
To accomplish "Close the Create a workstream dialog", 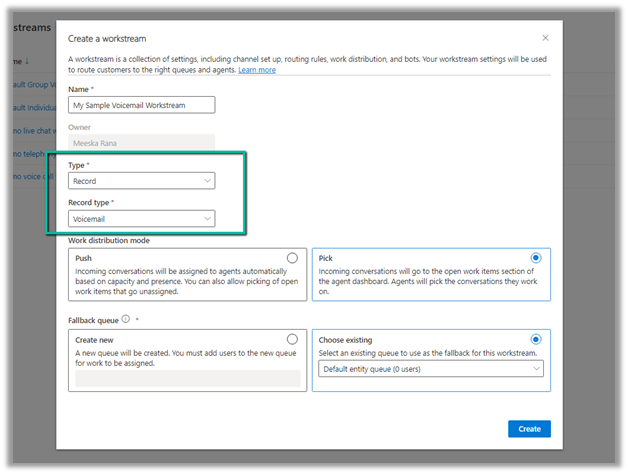I will [545, 38].
